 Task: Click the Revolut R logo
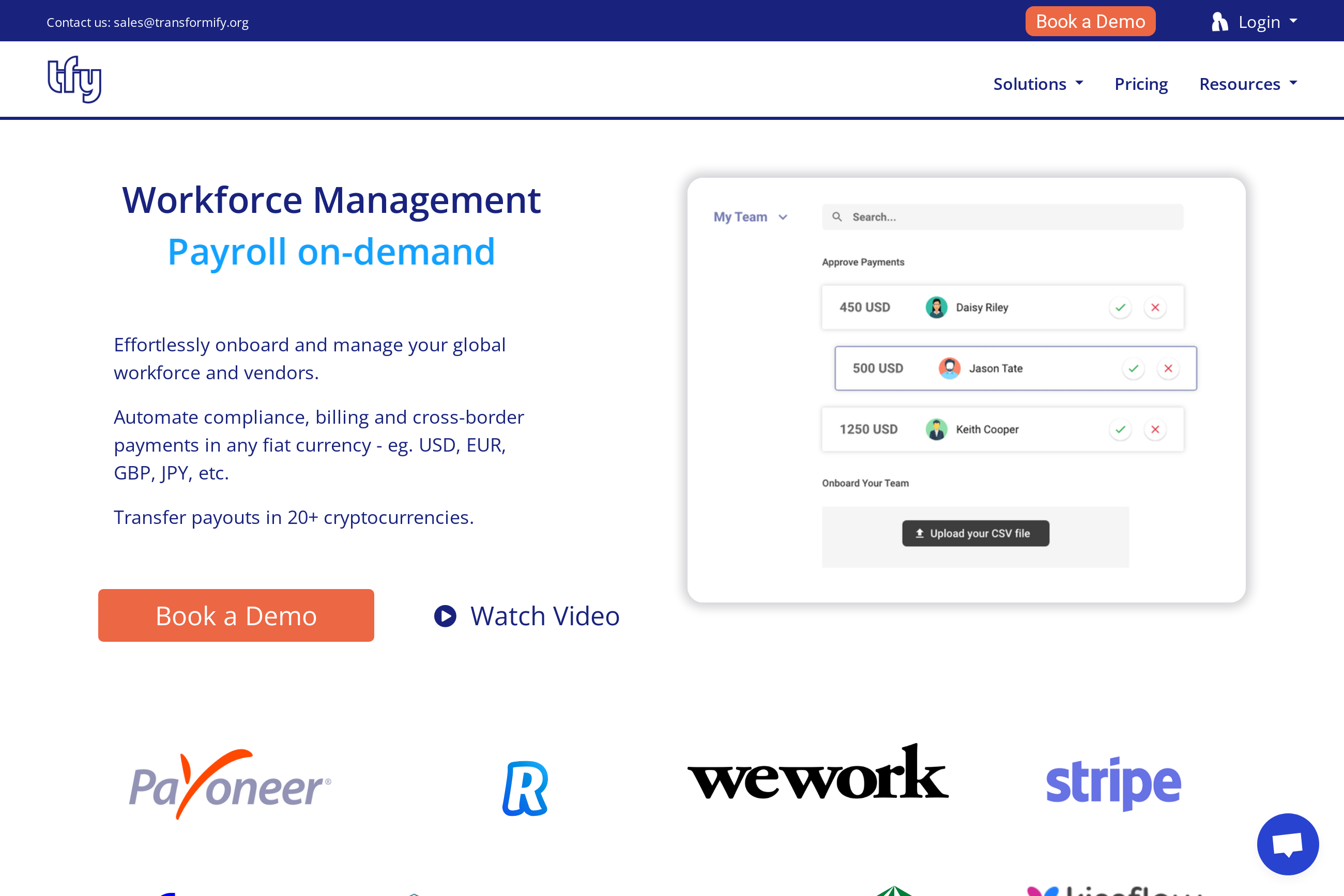[525, 788]
